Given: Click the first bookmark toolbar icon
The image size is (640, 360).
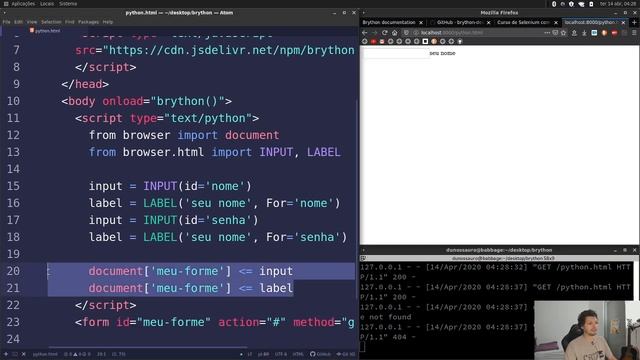Looking at the screenshot, I should point(365,41).
